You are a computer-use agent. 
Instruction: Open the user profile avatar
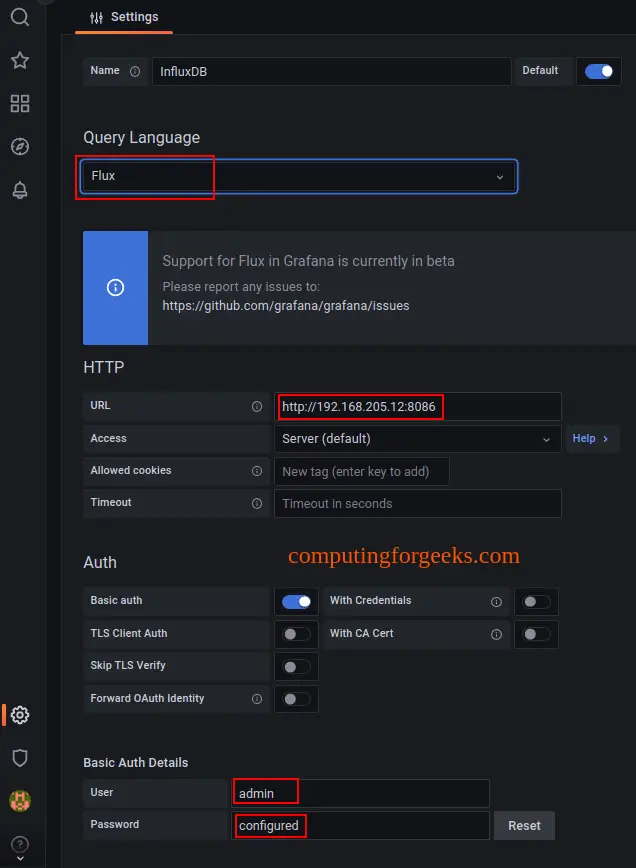(x=20, y=800)
